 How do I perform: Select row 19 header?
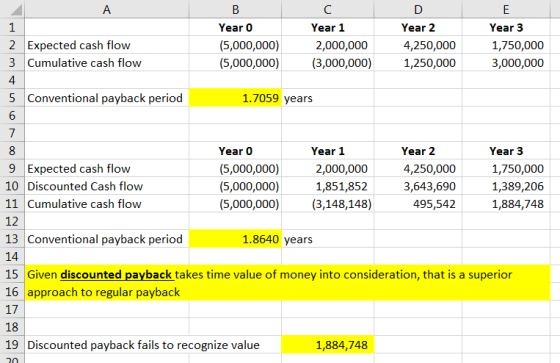[12, 344]
